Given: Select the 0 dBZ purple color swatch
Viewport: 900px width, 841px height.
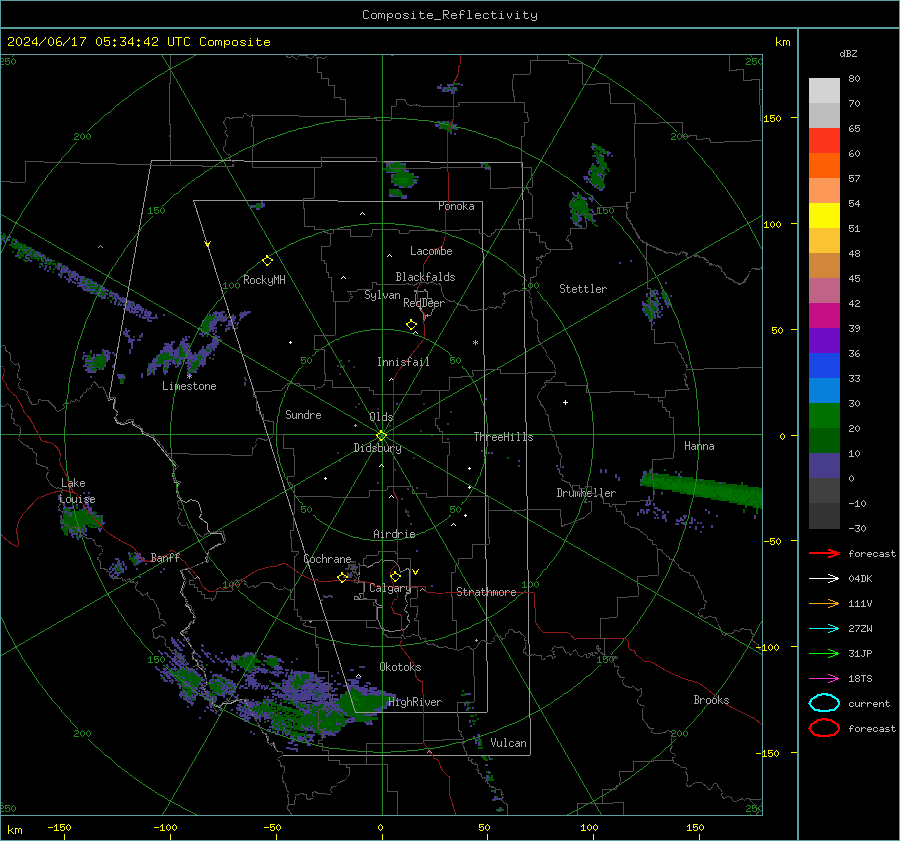Looking at the screenshot, I should pyautogui.click(x=824, y=465).
